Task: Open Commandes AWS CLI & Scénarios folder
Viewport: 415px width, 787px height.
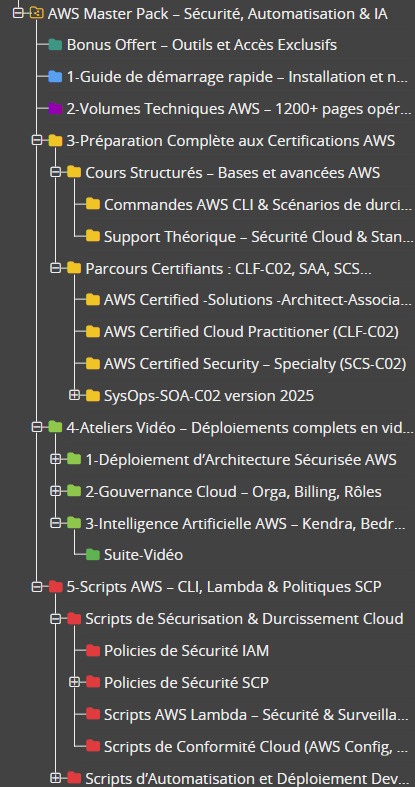Action: click(x=258, y=205)
